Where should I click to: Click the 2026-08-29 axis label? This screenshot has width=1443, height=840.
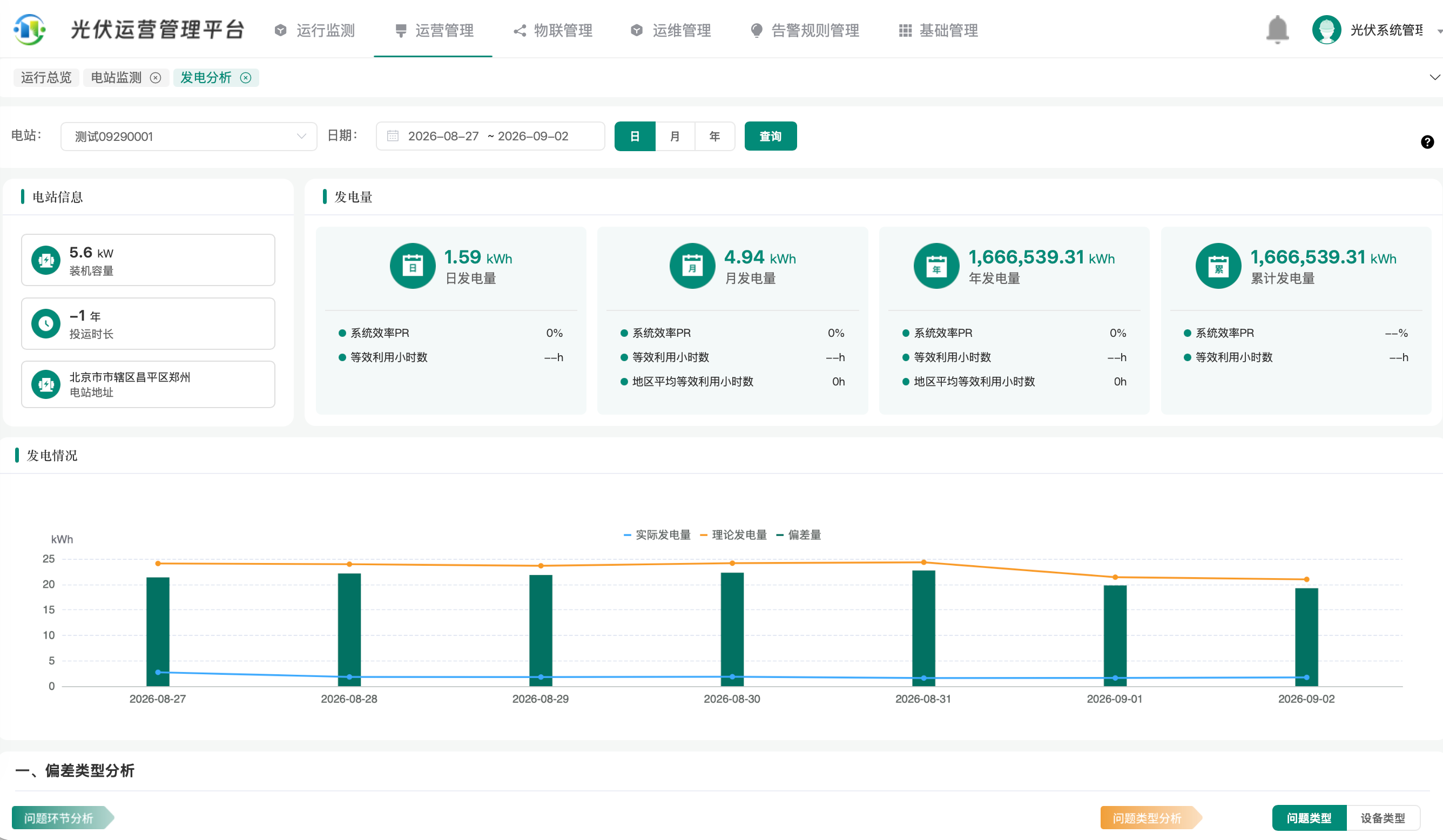(x=541, y=699)
